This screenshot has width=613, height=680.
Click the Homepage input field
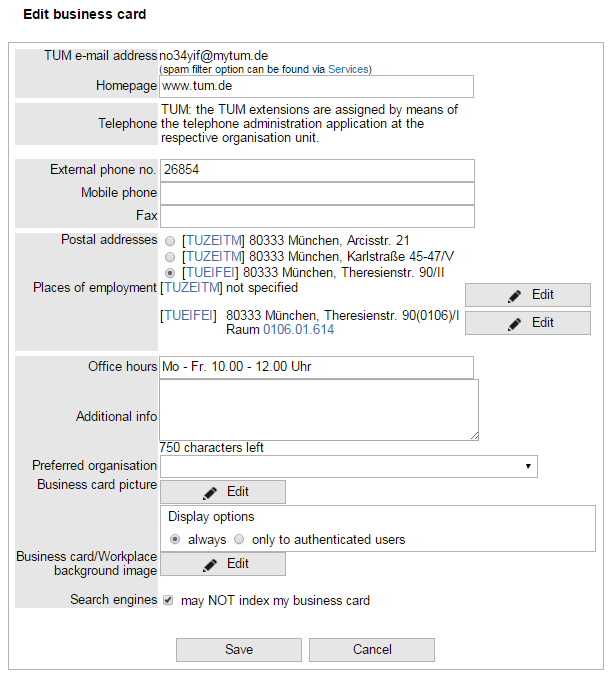click(x=316, y=87)
